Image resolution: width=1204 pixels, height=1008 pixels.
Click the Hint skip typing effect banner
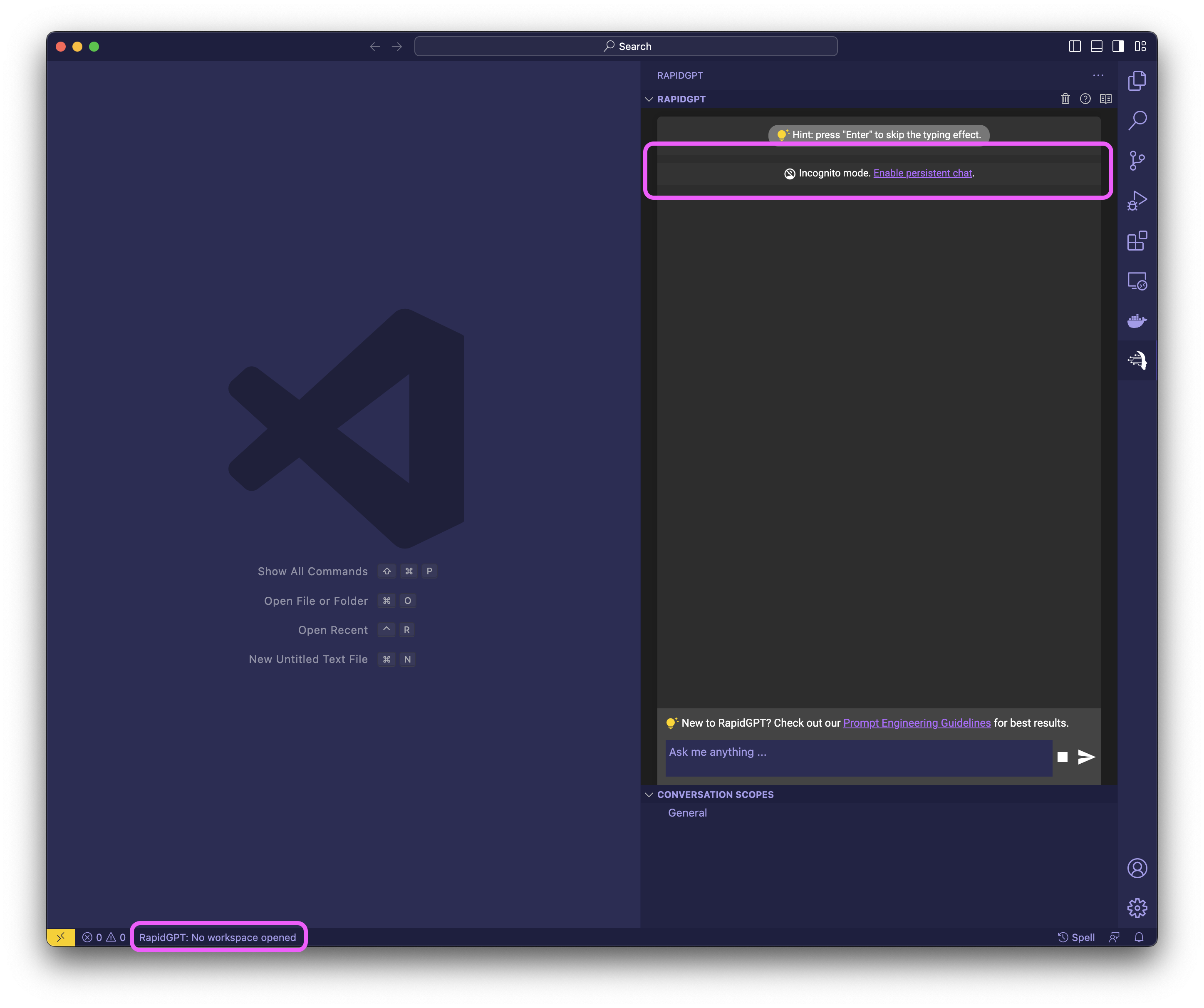(x=878, y=135)
